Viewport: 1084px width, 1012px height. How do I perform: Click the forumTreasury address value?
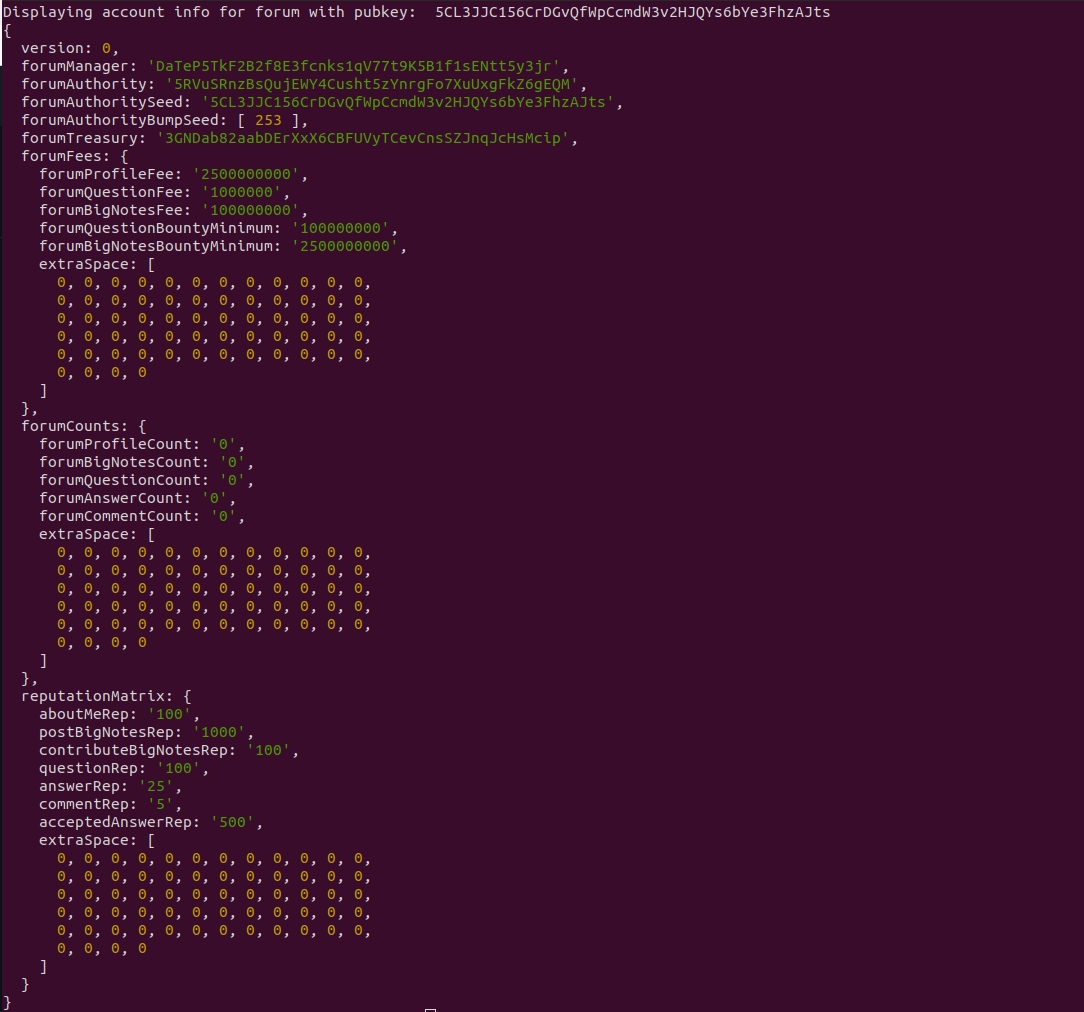point(367,138)
